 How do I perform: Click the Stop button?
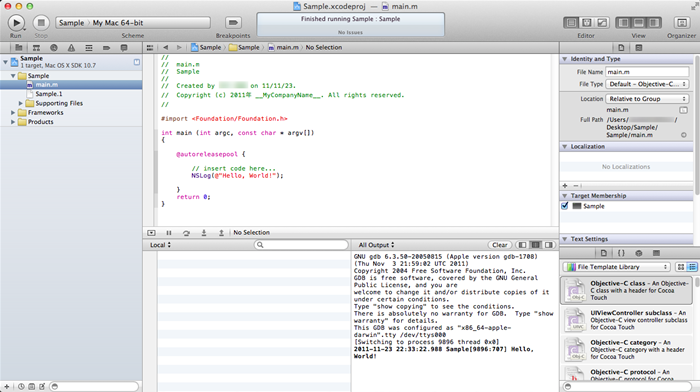tap(41, 22)
